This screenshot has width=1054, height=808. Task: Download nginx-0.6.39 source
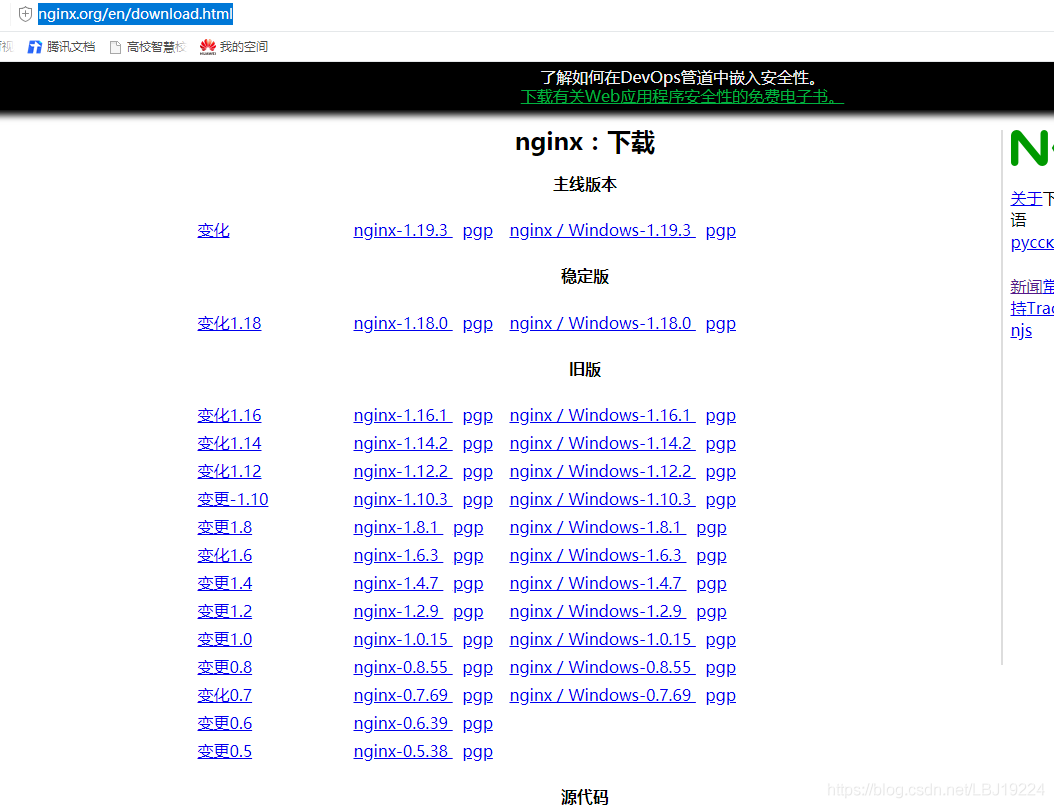coord(403,723)
